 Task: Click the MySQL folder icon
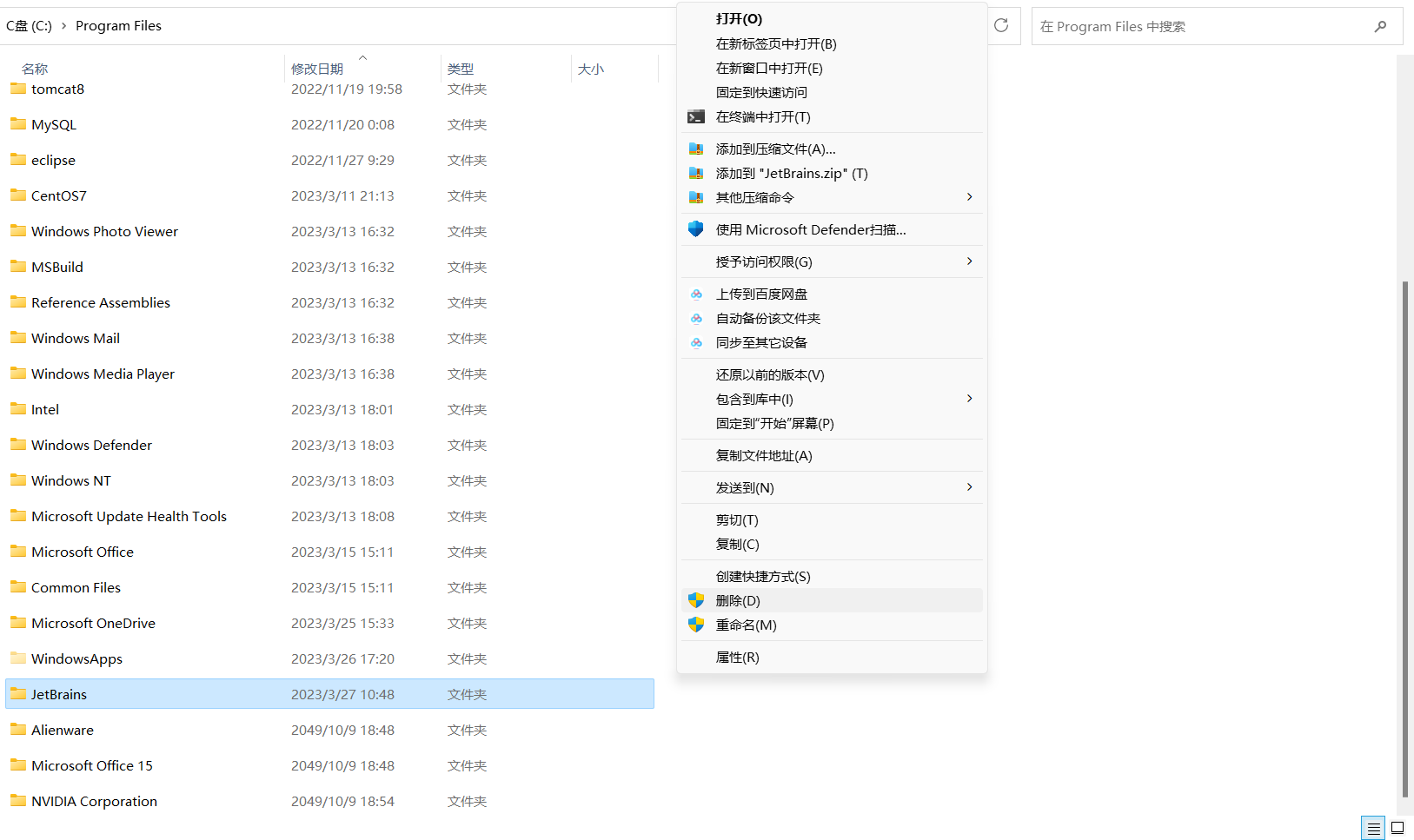(x=18, y=123)
